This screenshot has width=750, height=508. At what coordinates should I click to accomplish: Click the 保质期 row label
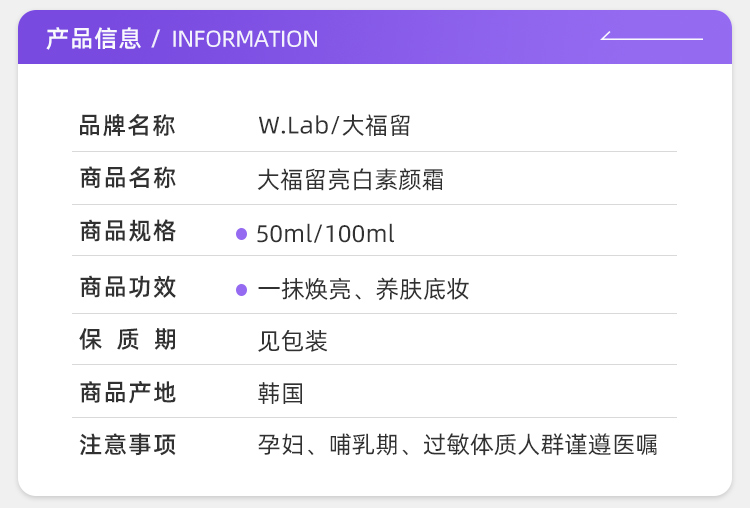tap(127, 340)
